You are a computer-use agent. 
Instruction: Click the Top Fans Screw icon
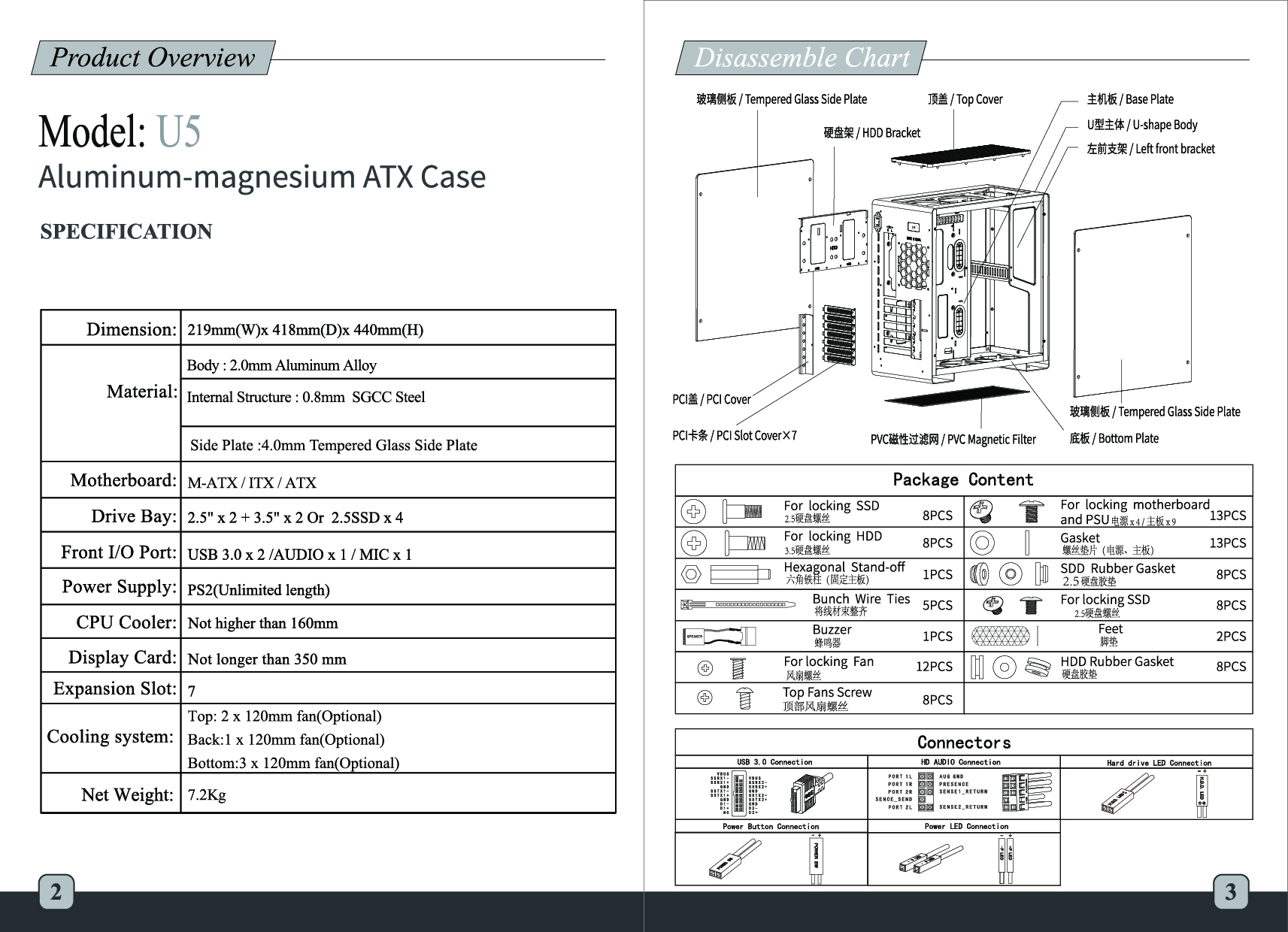(744, 698)
